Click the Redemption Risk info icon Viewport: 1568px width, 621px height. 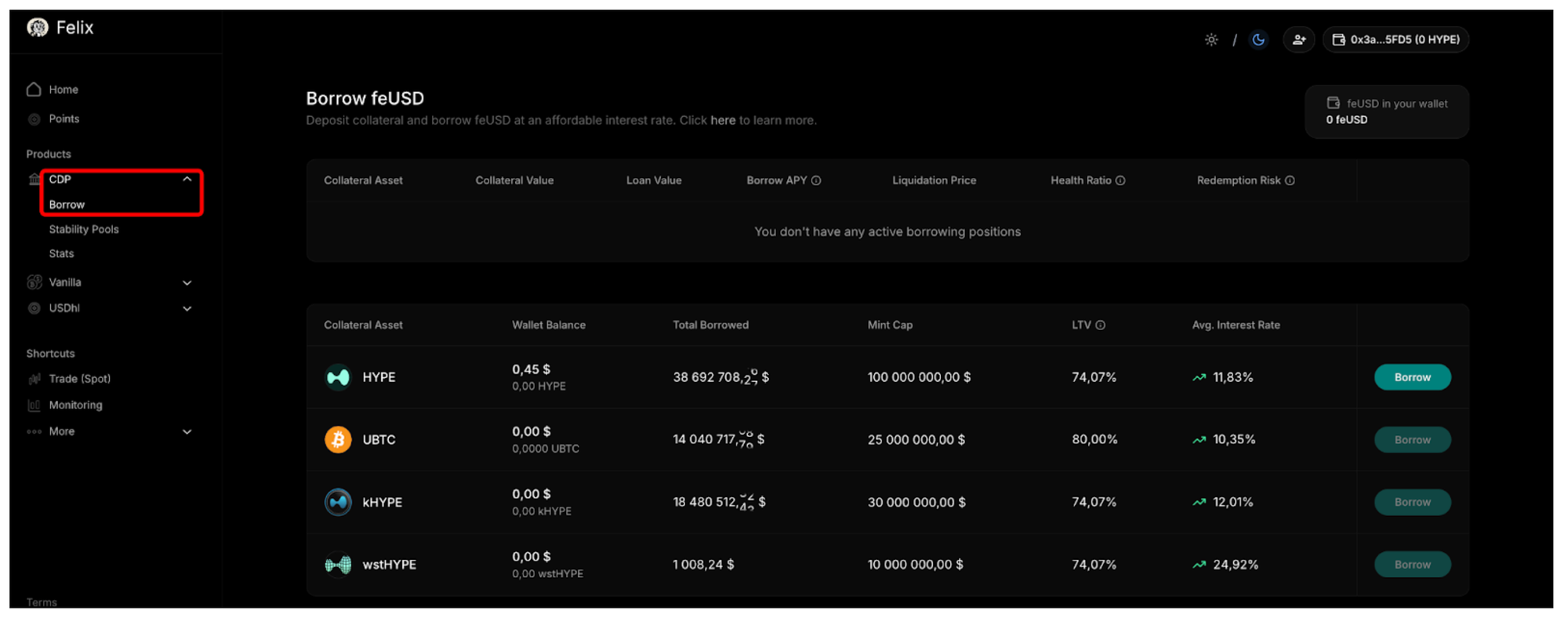[1290, 181]
